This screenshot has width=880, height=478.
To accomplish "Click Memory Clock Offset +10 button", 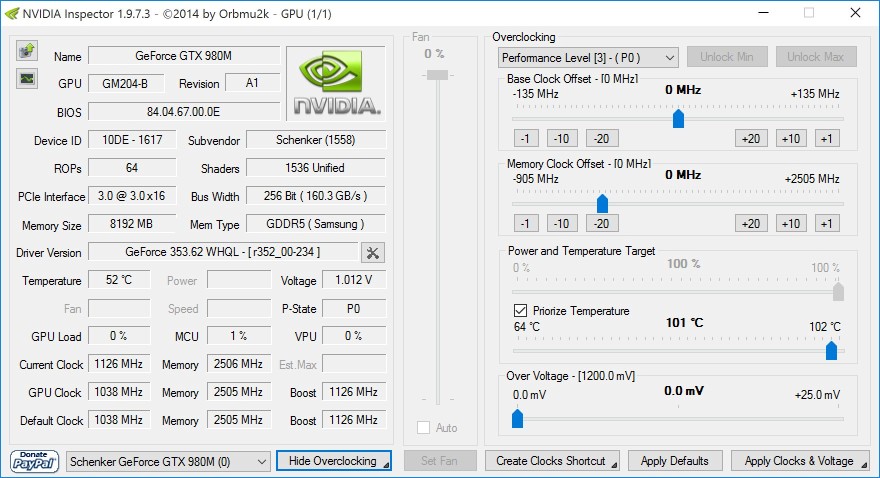I will coord(791,224).
